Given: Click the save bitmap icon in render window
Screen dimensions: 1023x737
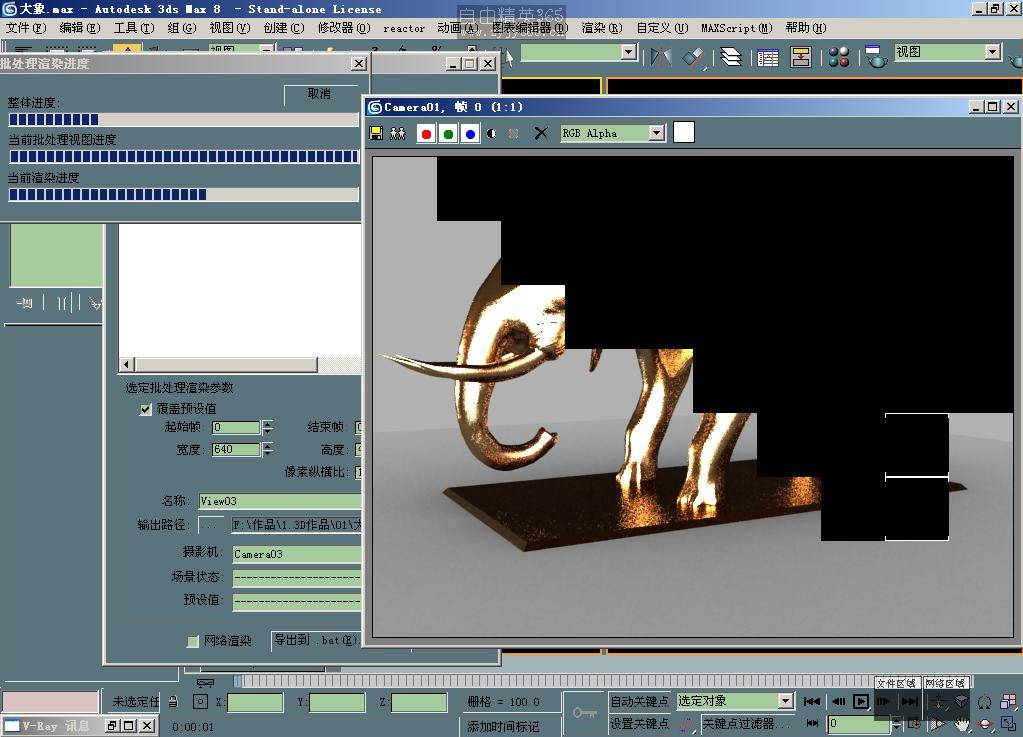Looking at the screenshot, I should tap(376, 133).
